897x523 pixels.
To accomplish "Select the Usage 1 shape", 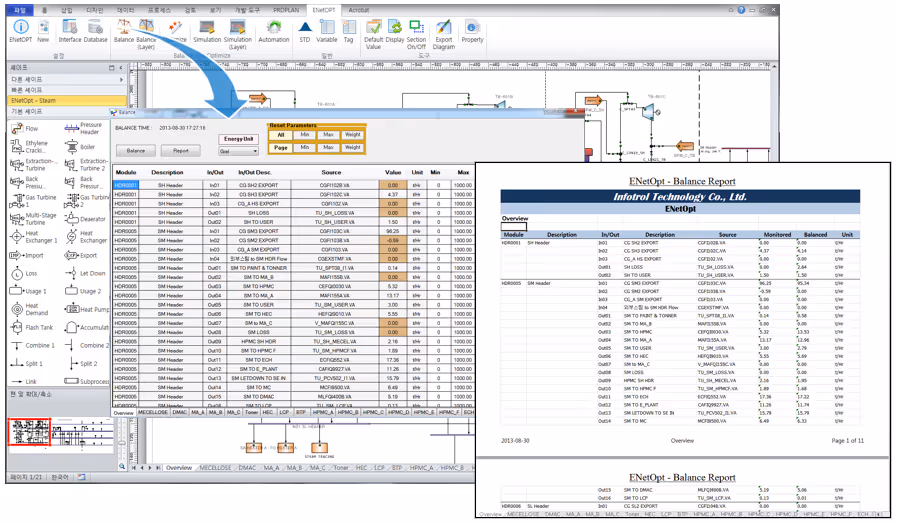I will pyautogui.click(x=28, y=291).
